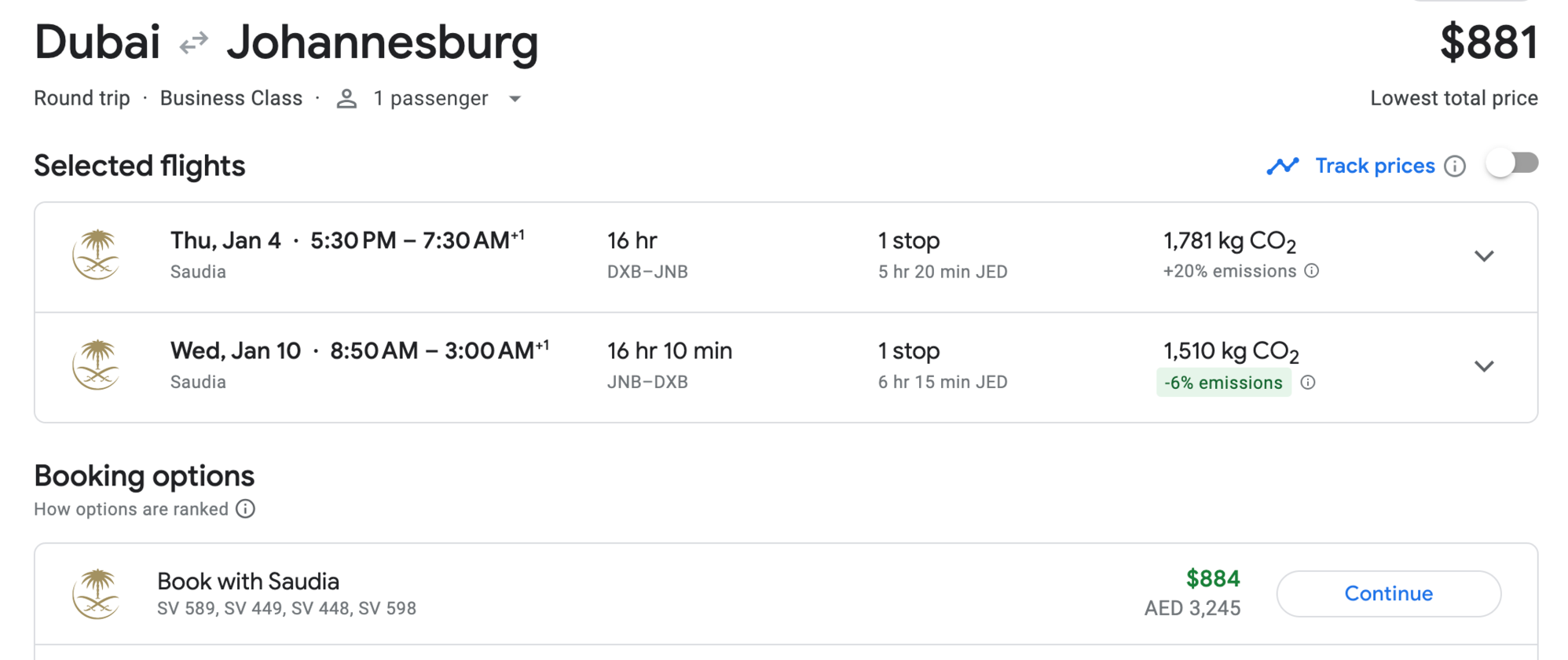The image size is (1568, 660).
Task: Click info icon next to How options are ranked
Action: pyautogui.click(x=245, y=509)
